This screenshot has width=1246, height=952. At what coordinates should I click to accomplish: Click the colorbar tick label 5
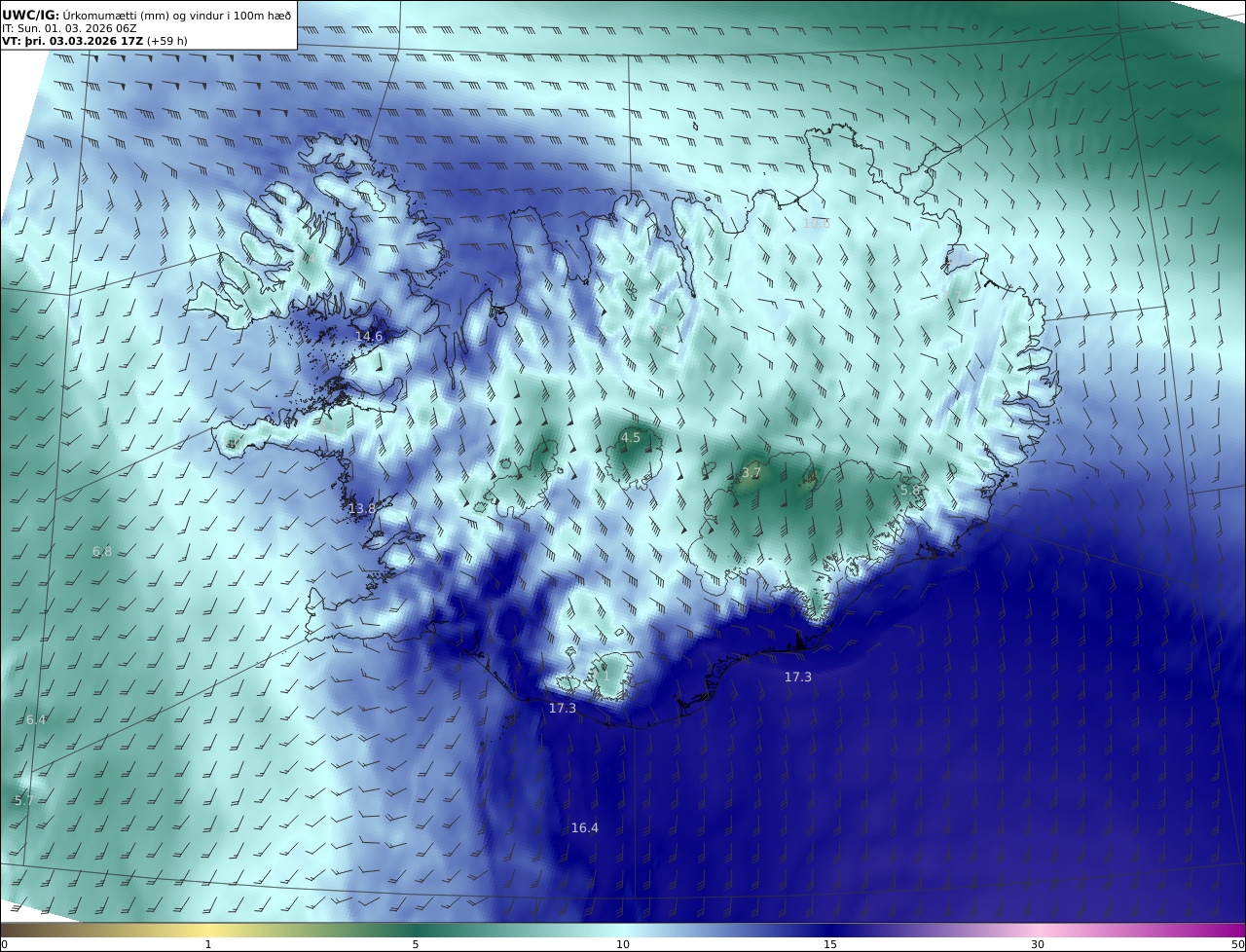pos(416,944)
